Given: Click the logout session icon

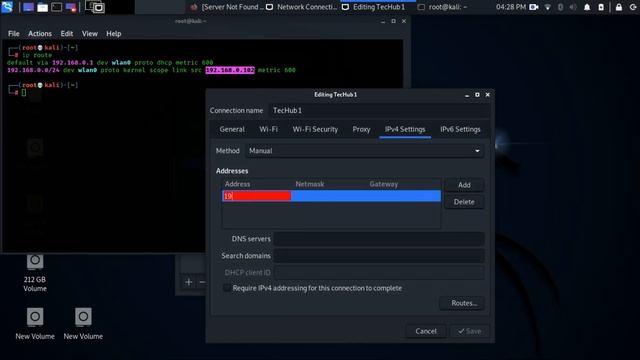Looking at the screenshot, I should 633,7.
